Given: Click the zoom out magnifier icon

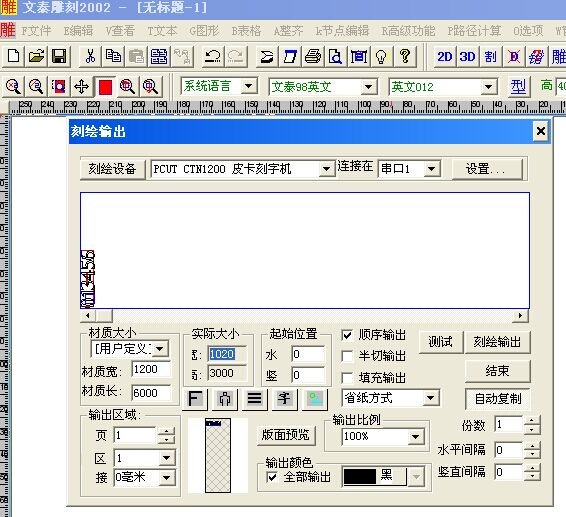Looking at the screenshot, I should point(36,86).
